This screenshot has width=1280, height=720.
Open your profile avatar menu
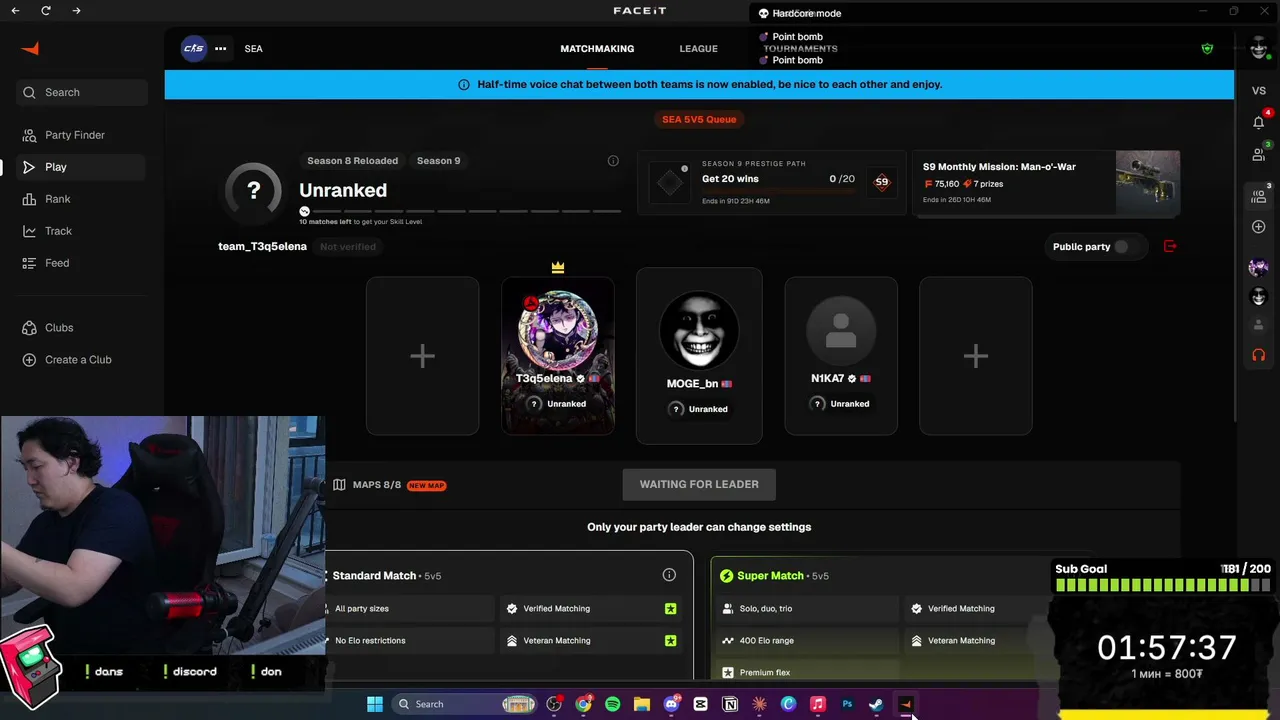point(1258,48)
